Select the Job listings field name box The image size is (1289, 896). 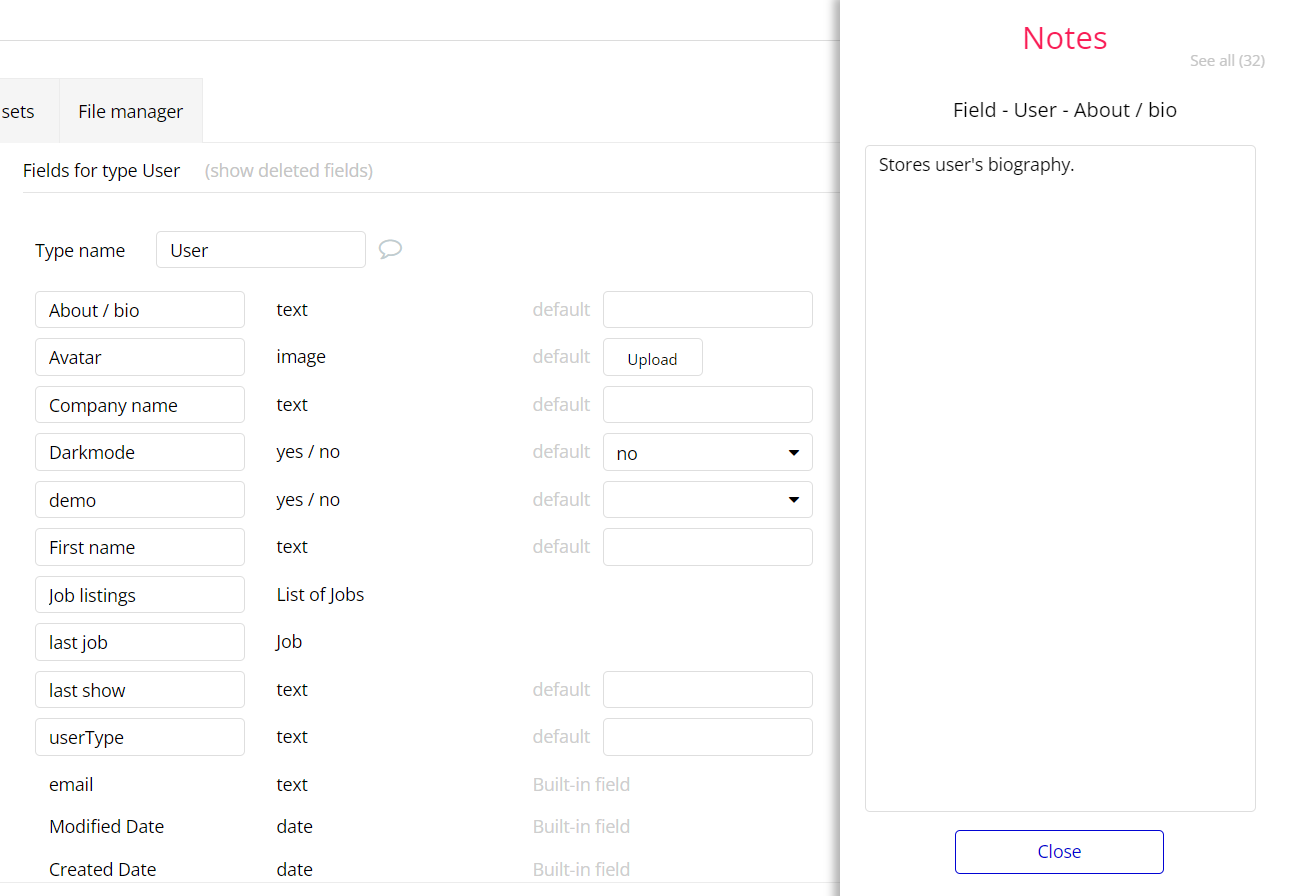click(139, 595)
